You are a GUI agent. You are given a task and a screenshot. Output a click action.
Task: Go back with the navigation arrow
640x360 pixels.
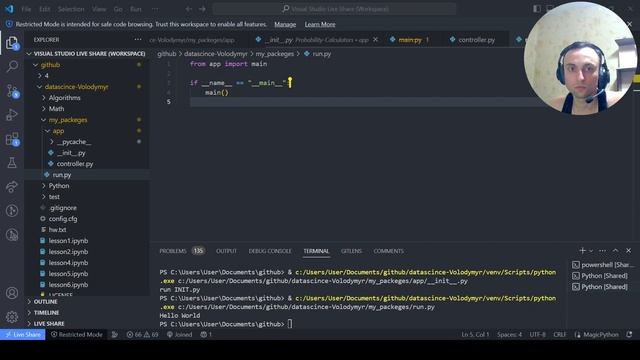[x=189, y=9]
